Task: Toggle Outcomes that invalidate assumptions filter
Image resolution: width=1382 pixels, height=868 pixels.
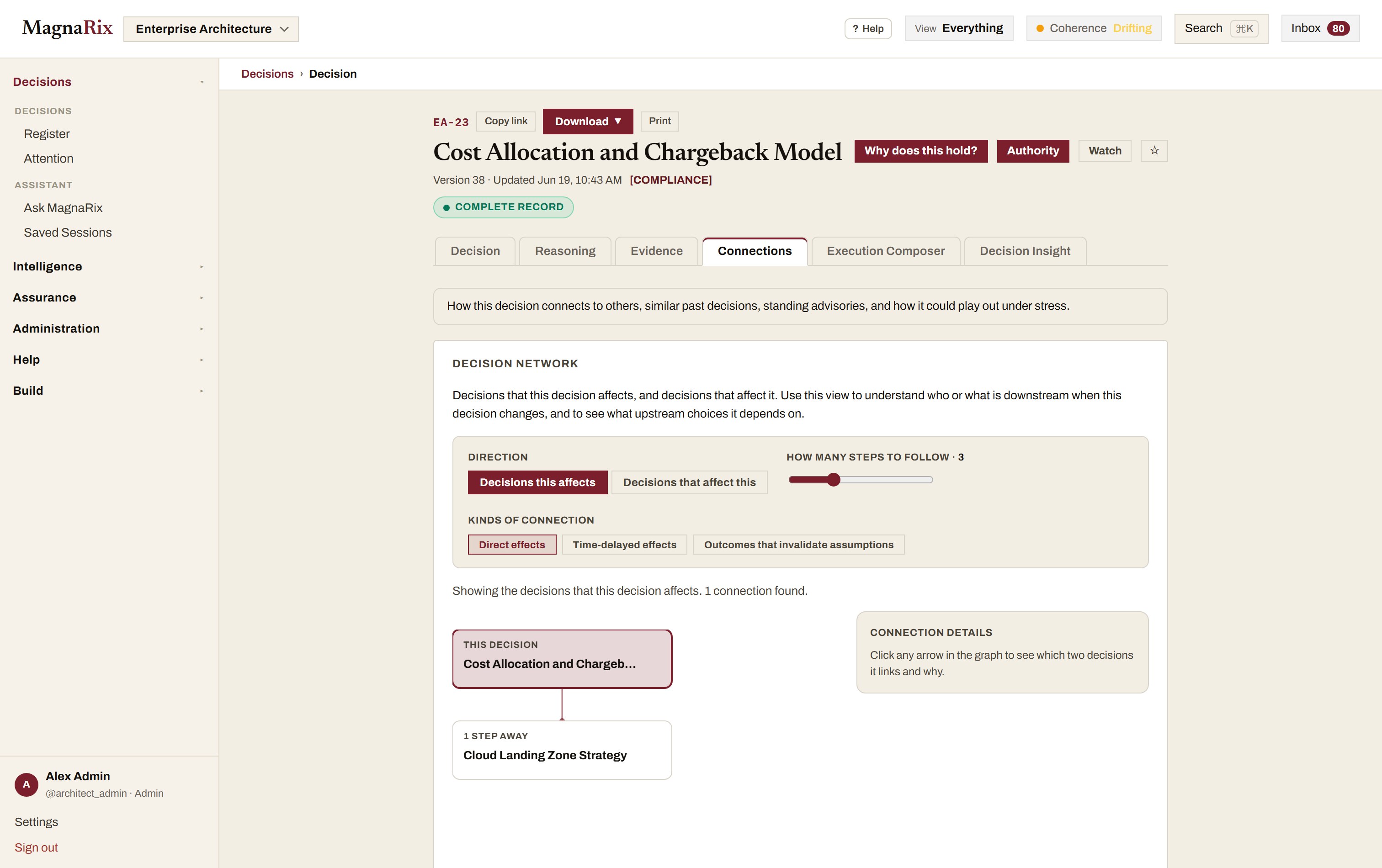Action: pos(798,545)
